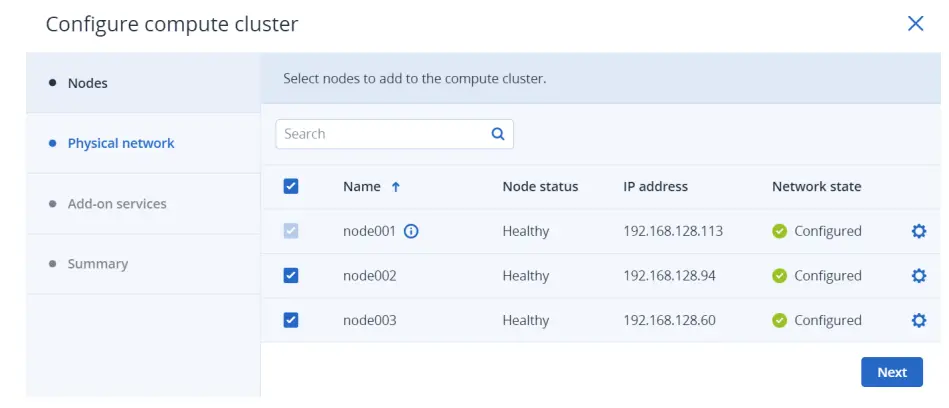This screenshot has width=949, height=408.
Task: Toggle the node001 checkbox
Action: (291, 231)
